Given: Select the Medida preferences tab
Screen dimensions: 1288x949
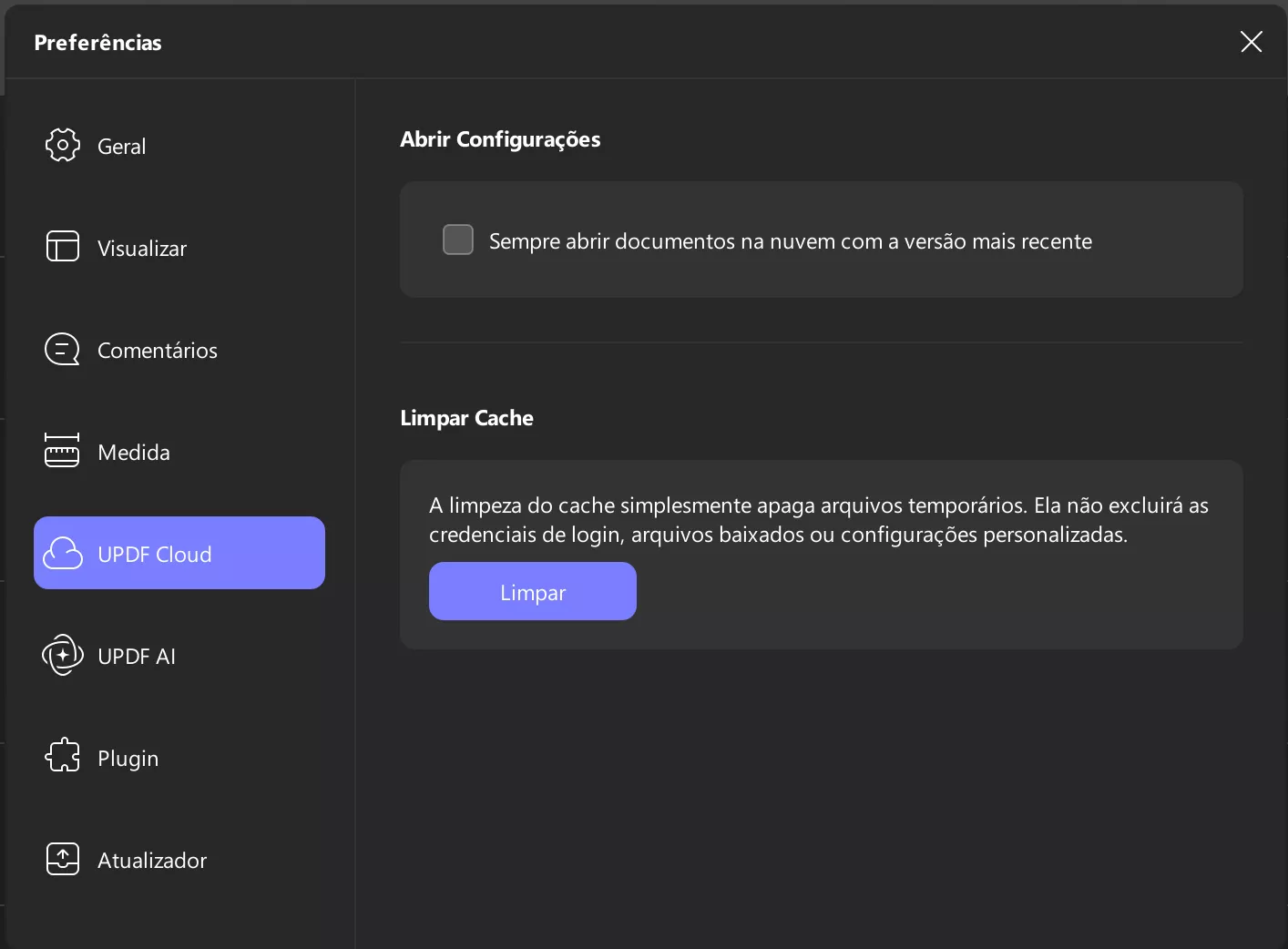Looking at the screenshot, I should (x=179, y=451).
